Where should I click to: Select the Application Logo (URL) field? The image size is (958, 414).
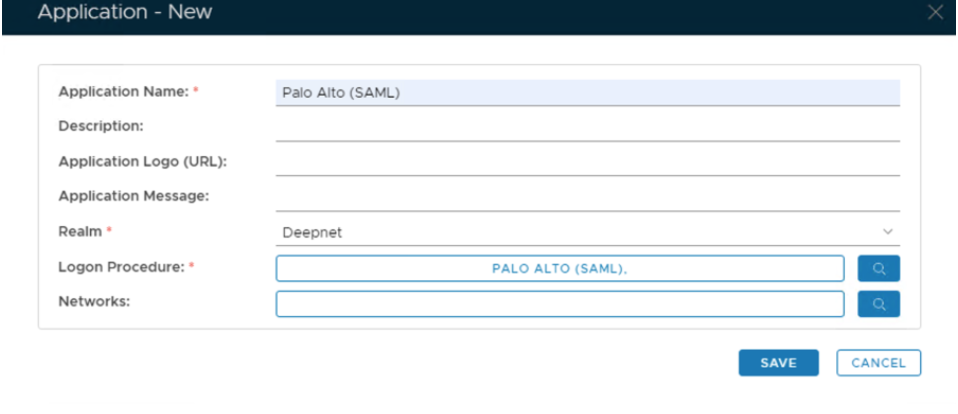coord(587,161)
